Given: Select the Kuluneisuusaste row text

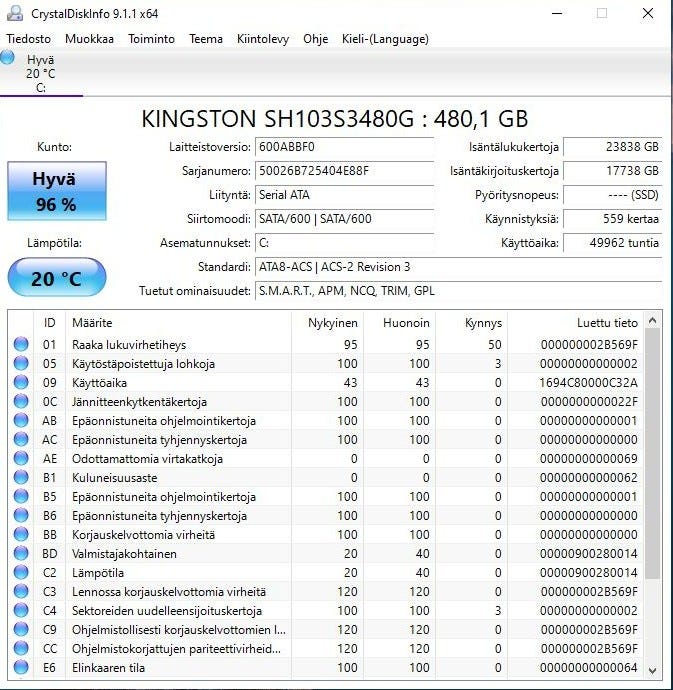Looking at the screenshot, I should 114,478.
